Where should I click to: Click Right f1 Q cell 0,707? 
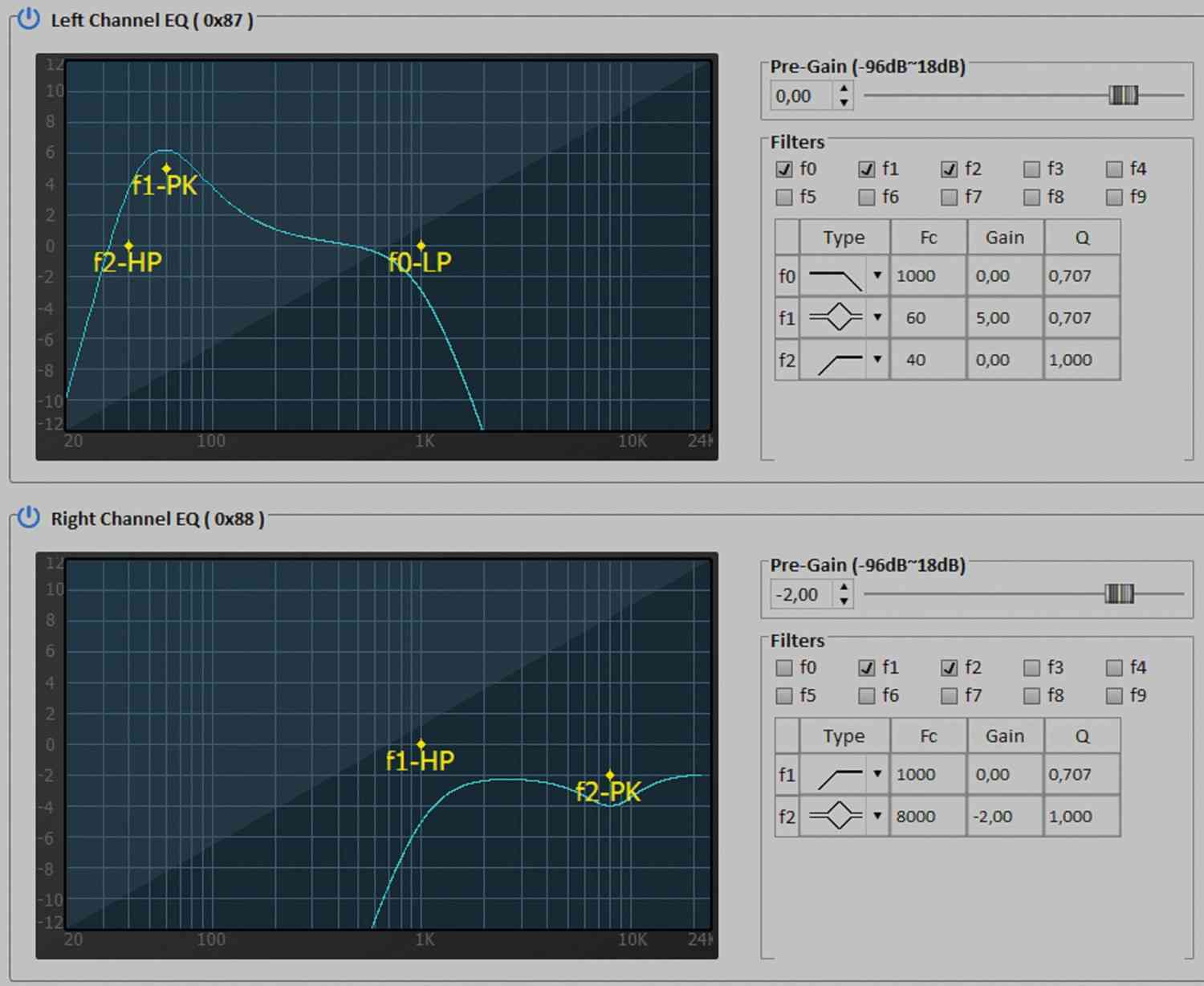pyautogui.click(x=1082, y=775)
